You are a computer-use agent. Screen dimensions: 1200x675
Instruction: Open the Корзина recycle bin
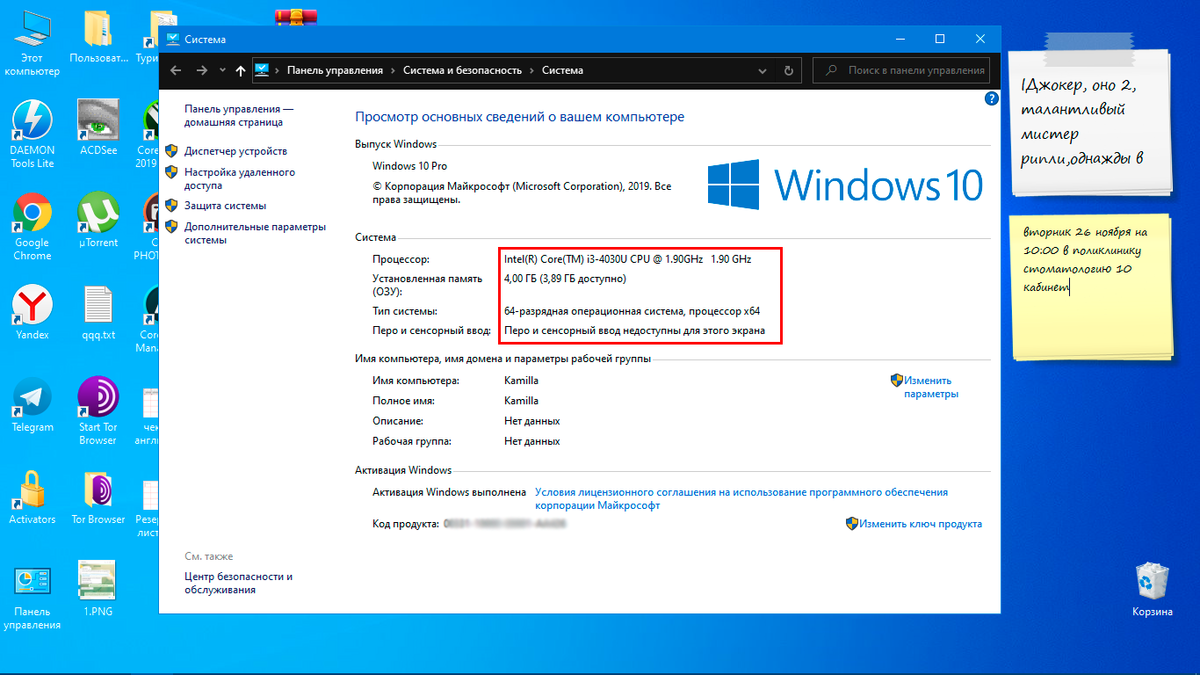click(1152, 589)
